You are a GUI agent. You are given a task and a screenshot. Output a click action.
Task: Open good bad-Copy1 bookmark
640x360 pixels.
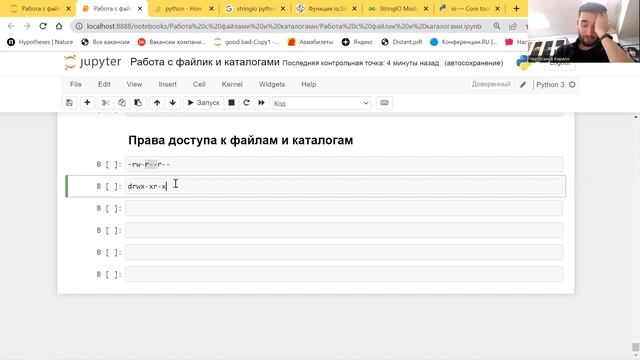click(x=247, y=42)
